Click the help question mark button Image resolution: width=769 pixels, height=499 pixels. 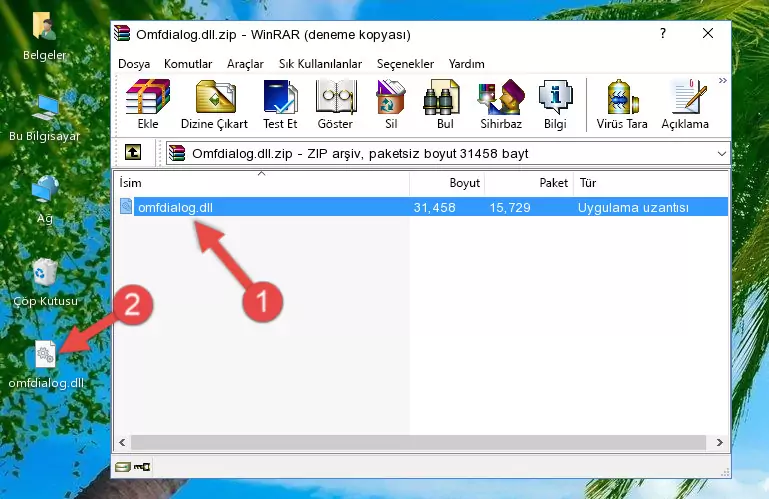[x=663, y=33]
